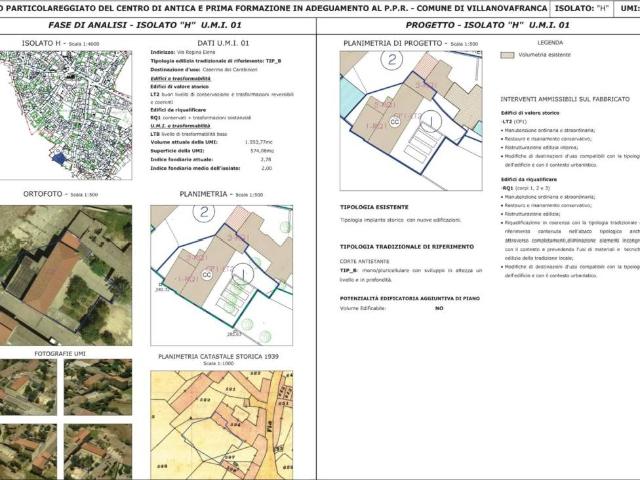The width and height of the screenshot is (640, 480).
Task: Click the 'DATI U.M.I. 01' title
Action: click(x=223, y=43)
